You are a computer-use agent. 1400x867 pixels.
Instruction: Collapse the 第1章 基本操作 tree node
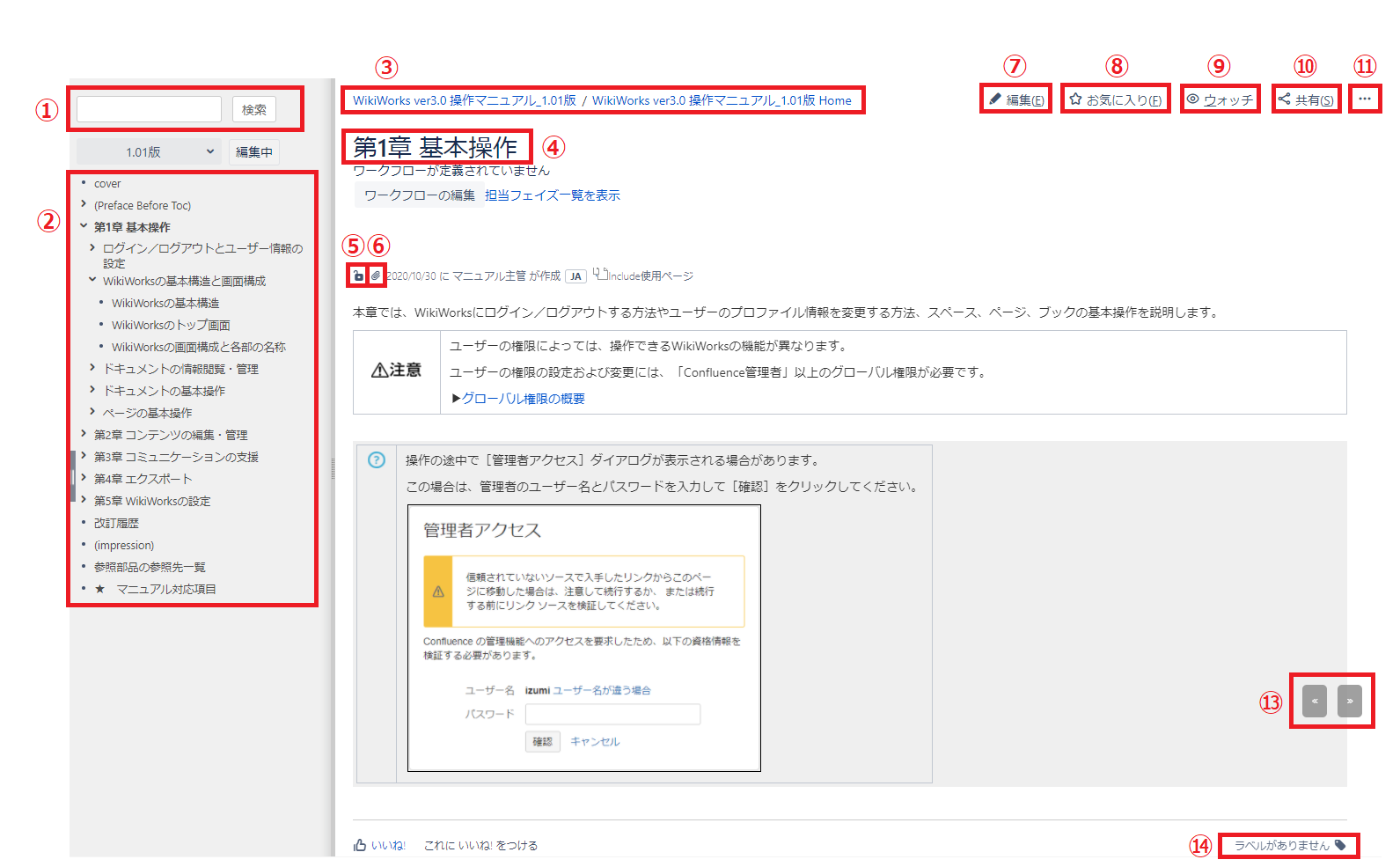(x=84, y=226)
